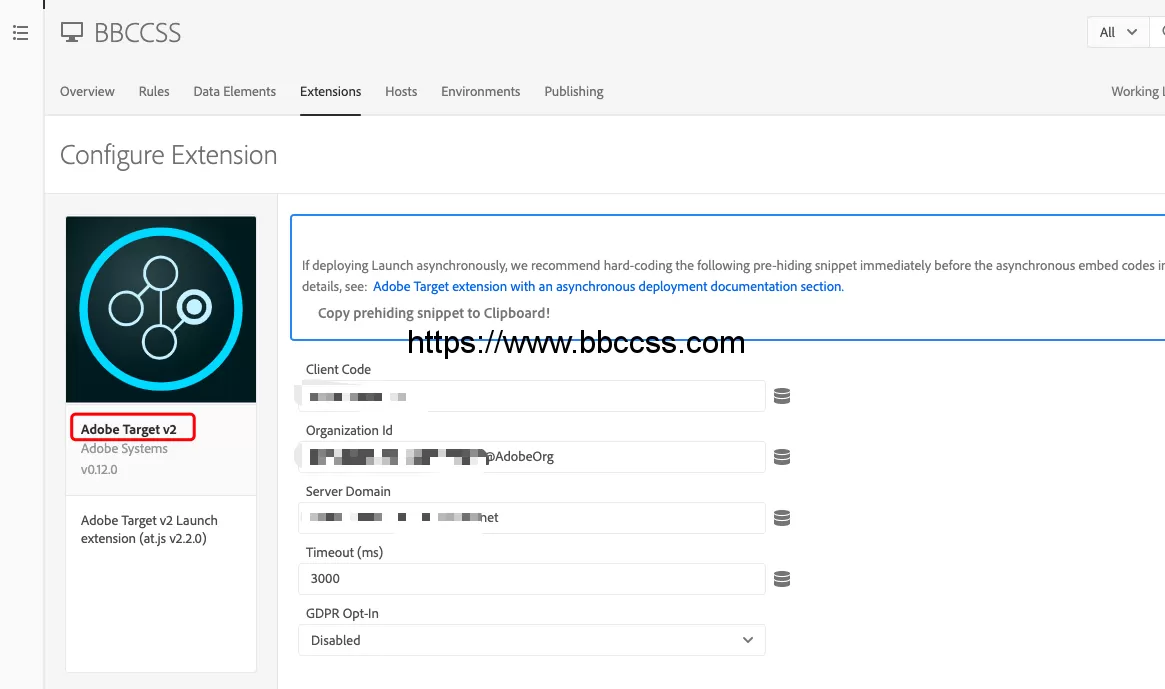Open the Environments tab
1165x689 pixels.
481,91
